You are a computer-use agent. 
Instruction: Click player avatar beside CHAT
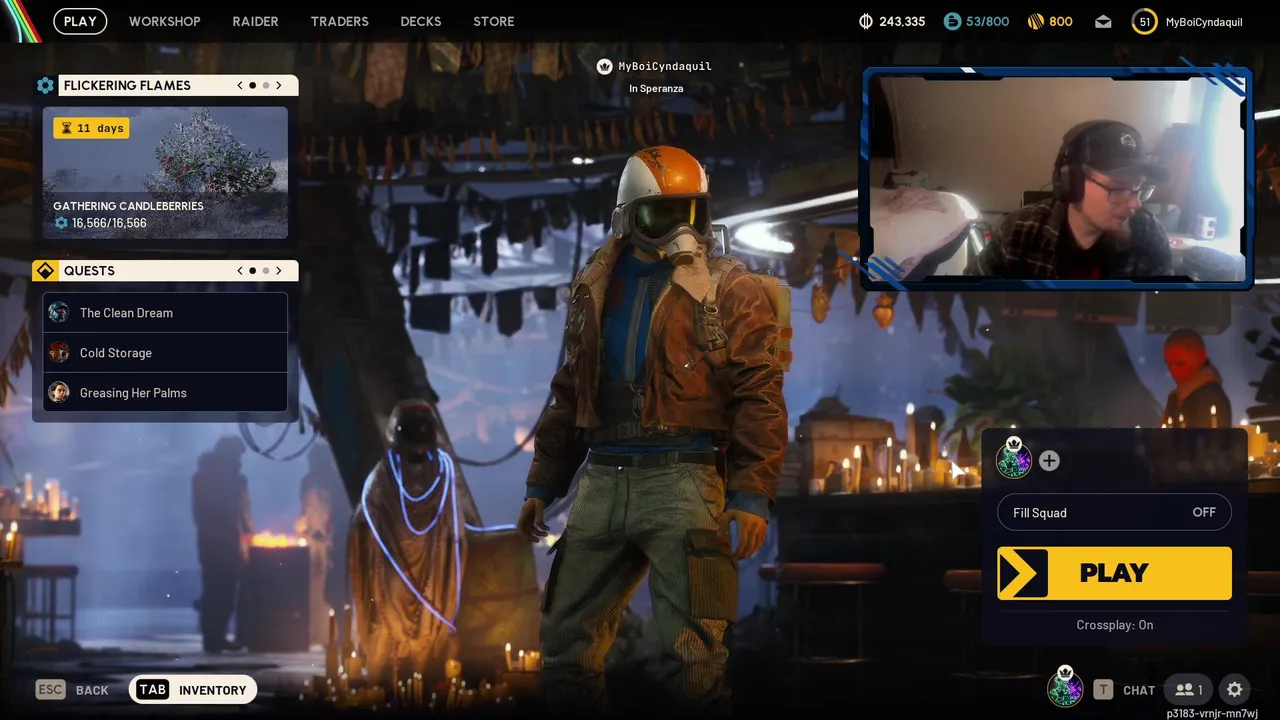1065,688
